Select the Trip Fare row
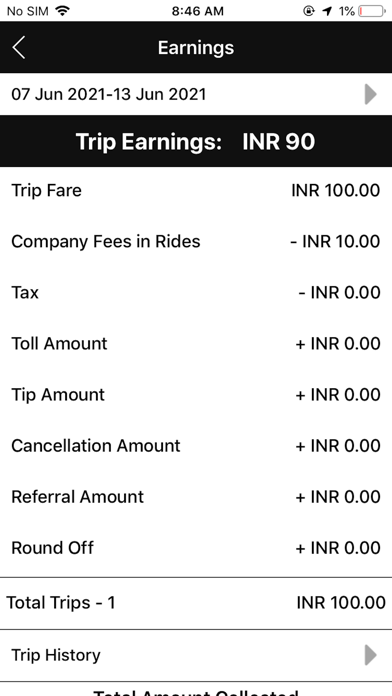 point(196,190)
